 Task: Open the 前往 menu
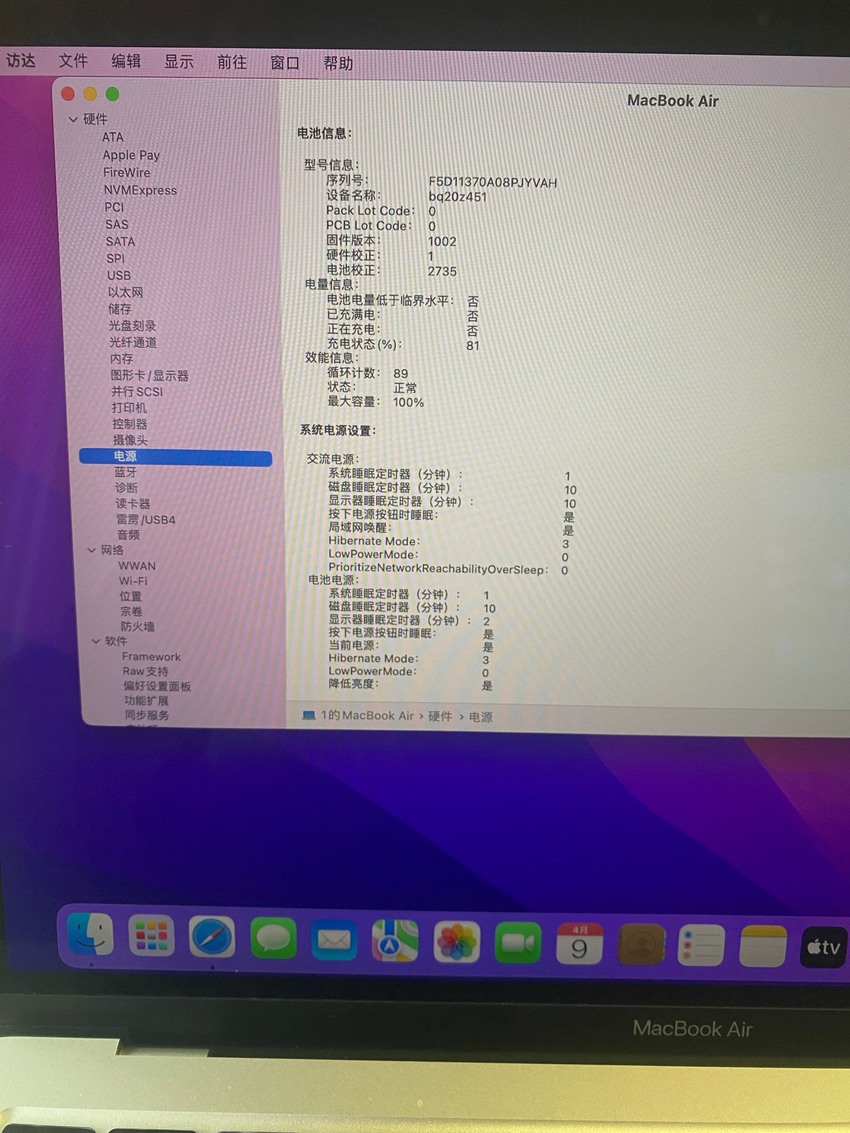point(232,63)
